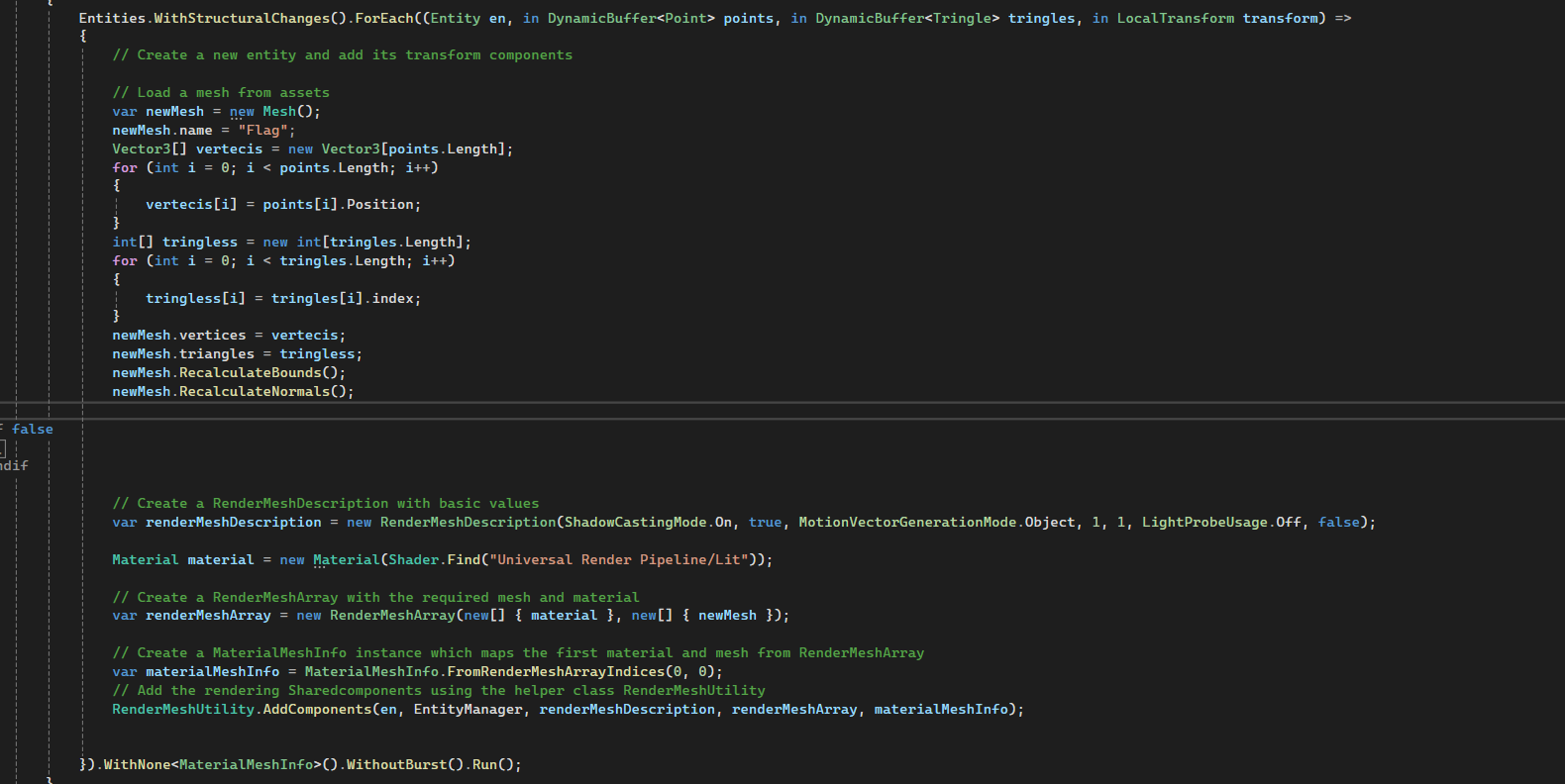Click the 'false' preprocessor keyword at left
This screenshot has height=784, width=1565.
[33, 430]
